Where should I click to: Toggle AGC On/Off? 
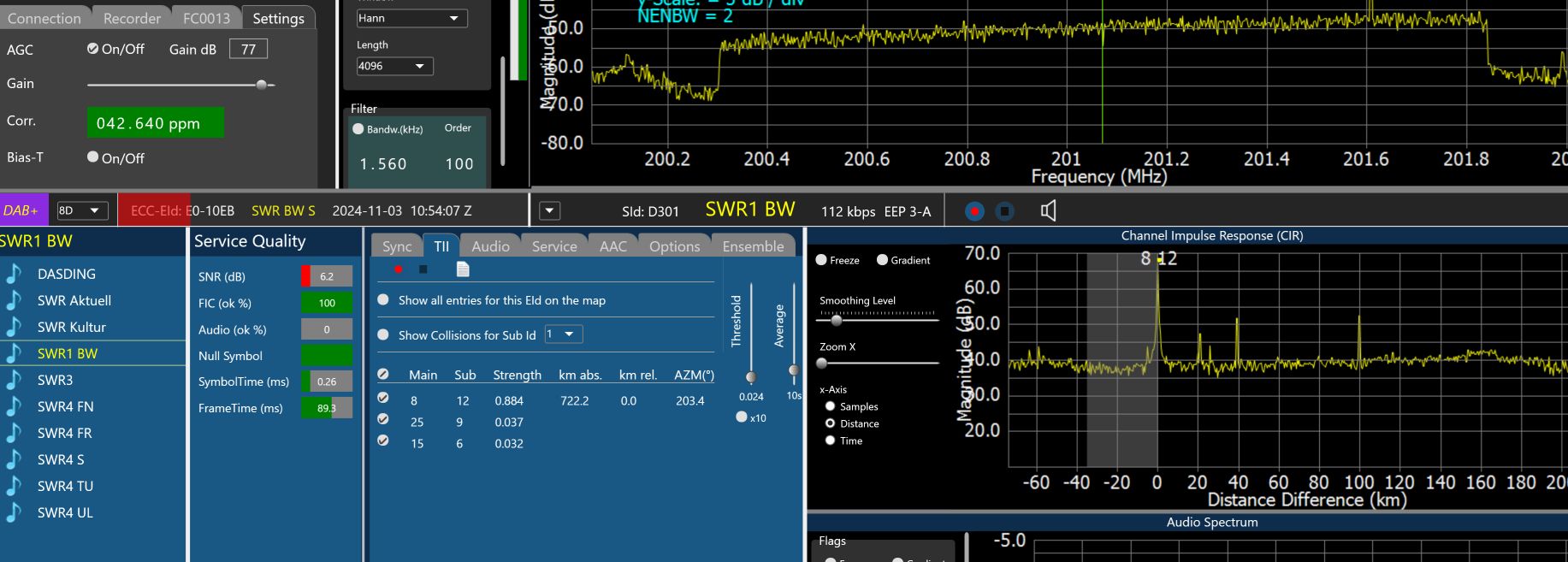(93, 49)
